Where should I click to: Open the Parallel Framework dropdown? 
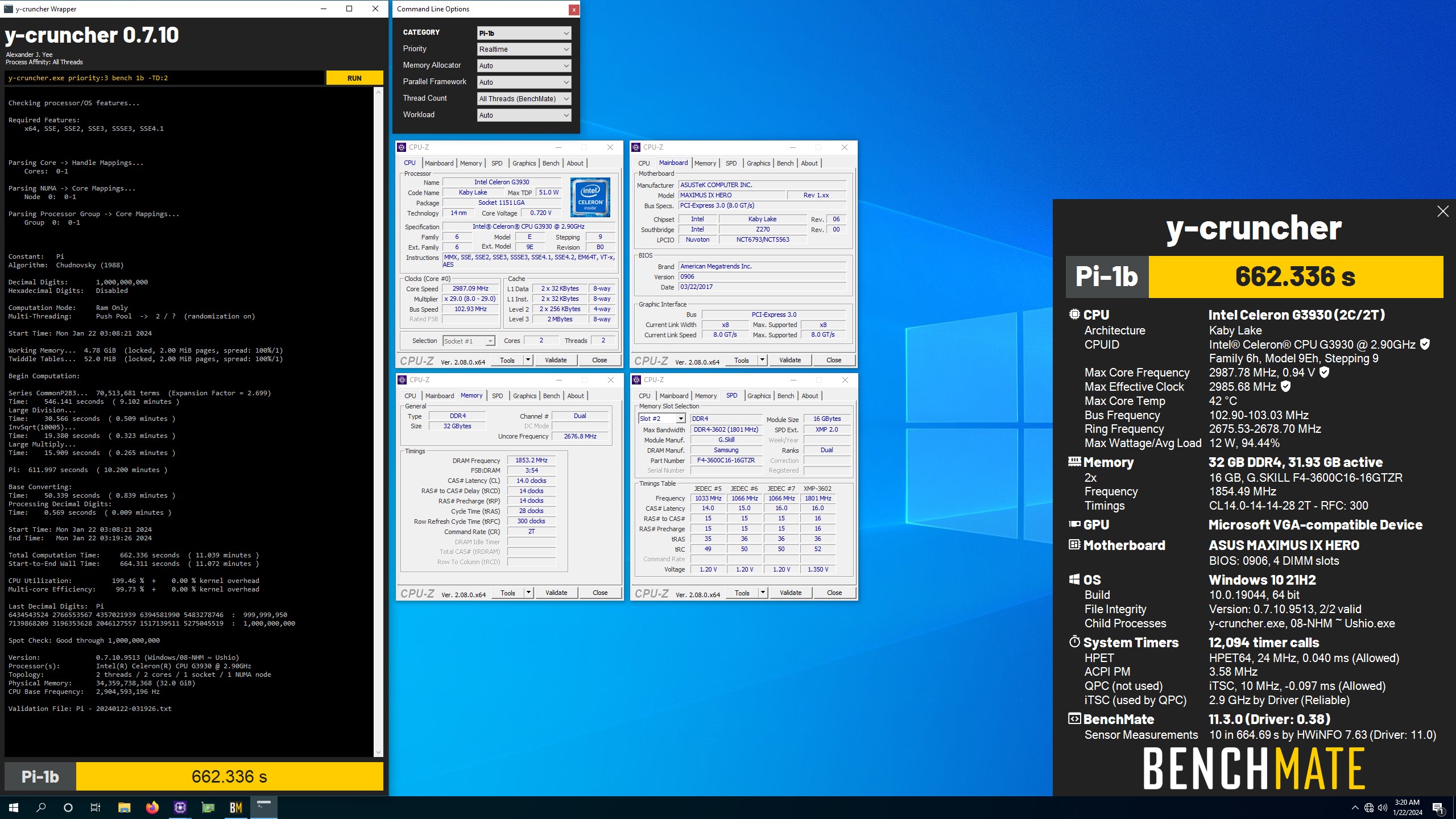pos(524,82)
